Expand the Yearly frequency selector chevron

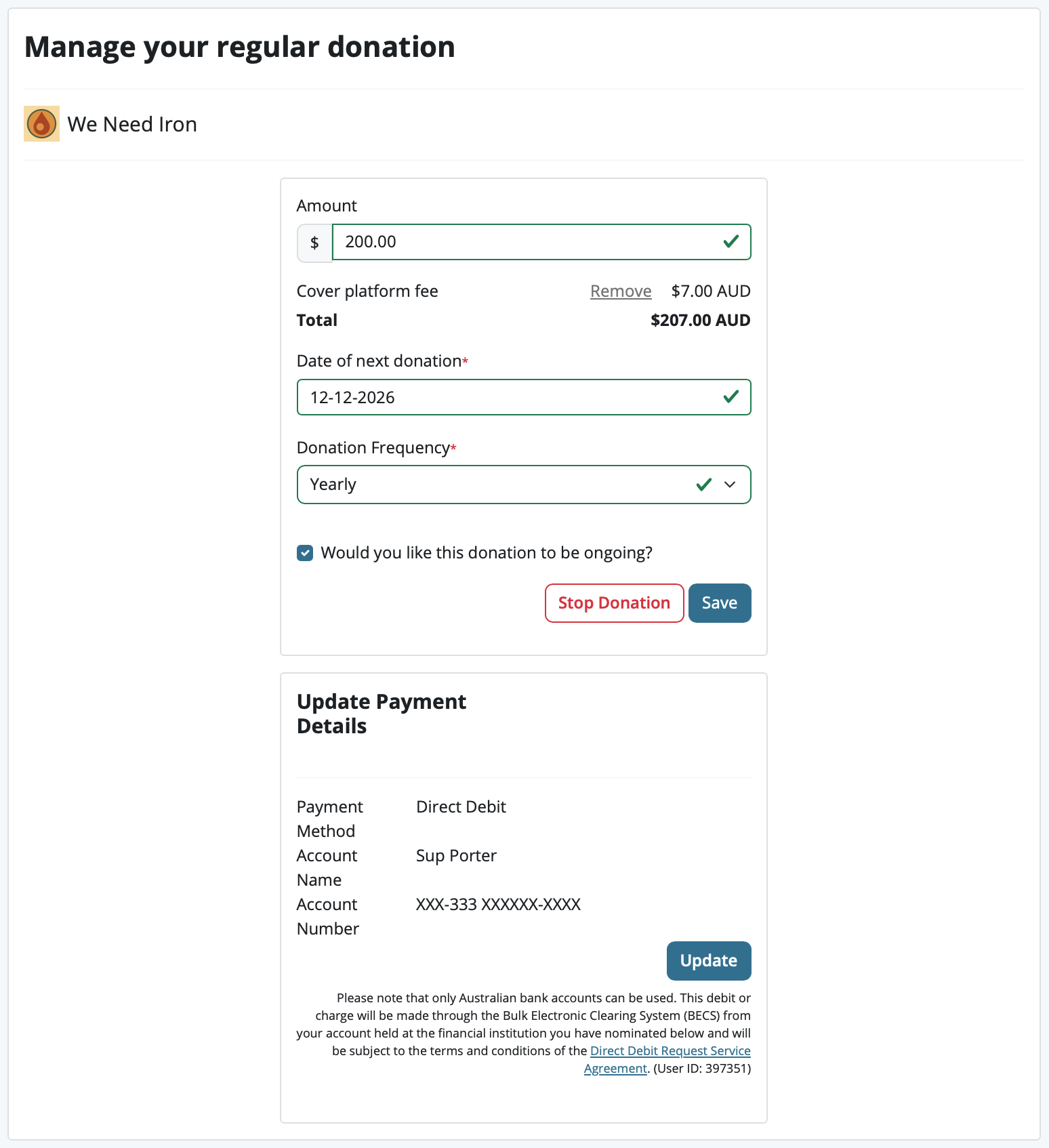[730, 485]
